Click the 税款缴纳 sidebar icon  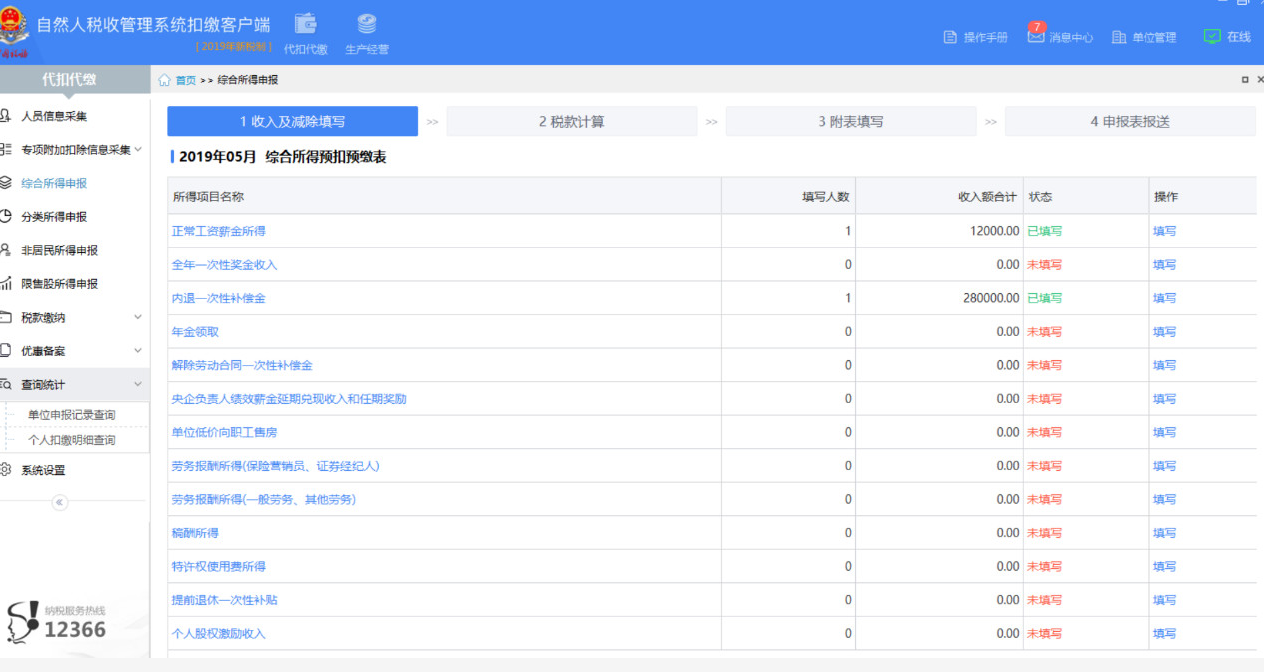pyautogui.click(x=6, y=317)
